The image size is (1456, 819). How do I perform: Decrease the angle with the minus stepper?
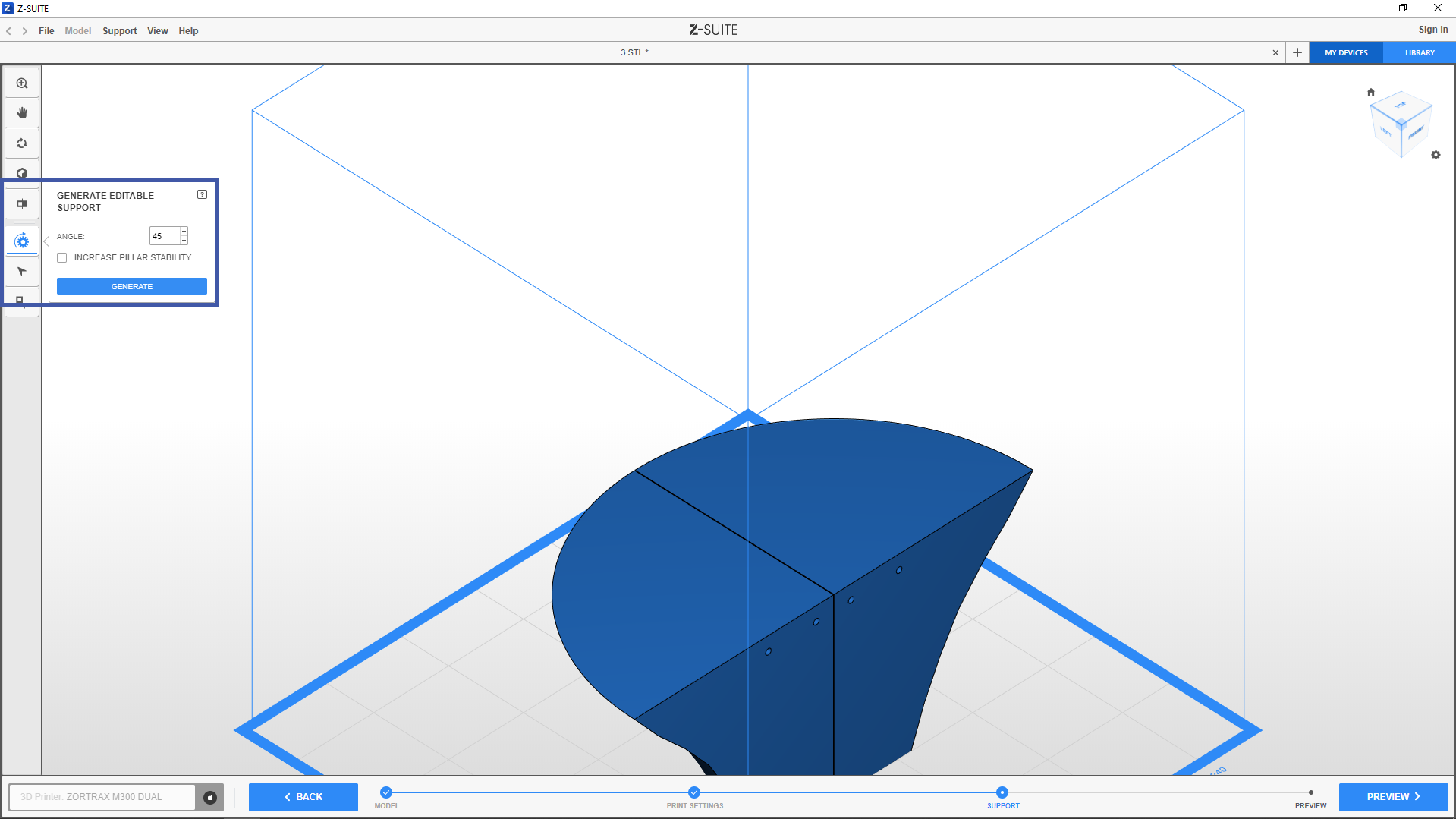184,241
